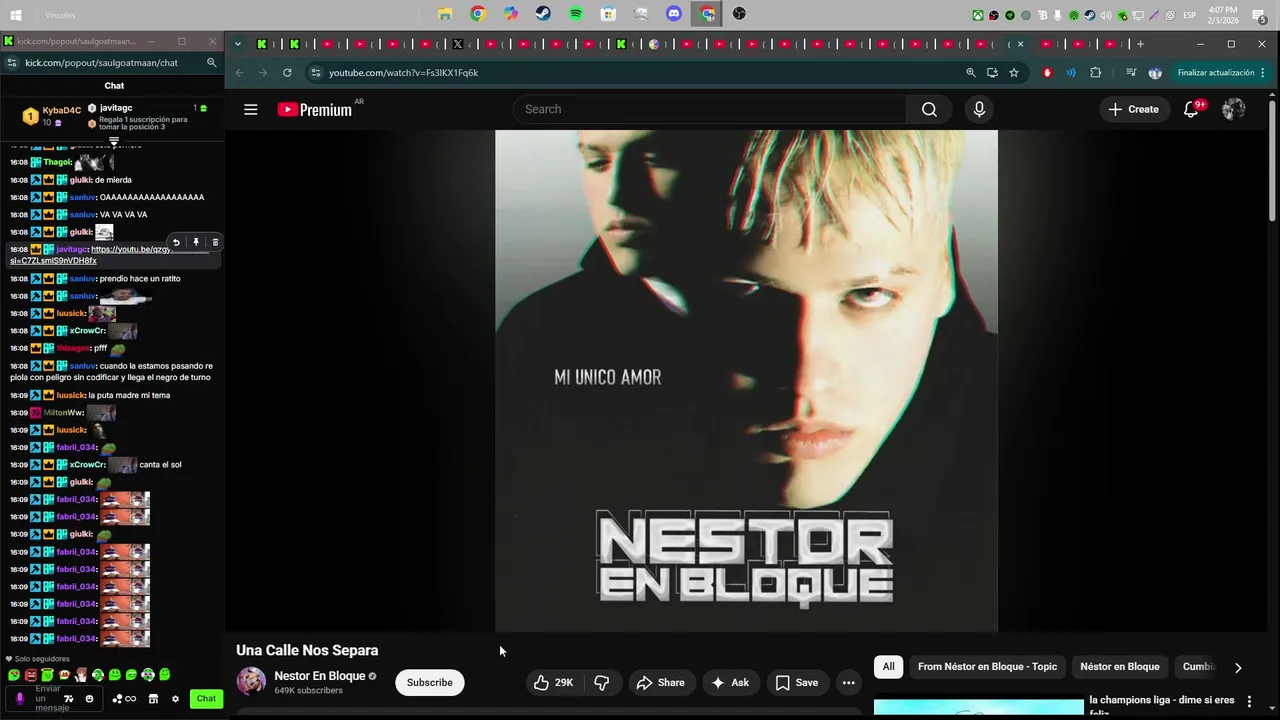The image size is (1280, 720).
Task: Click the YouTube page vertical scrollbar
Action: (1273, 160)
